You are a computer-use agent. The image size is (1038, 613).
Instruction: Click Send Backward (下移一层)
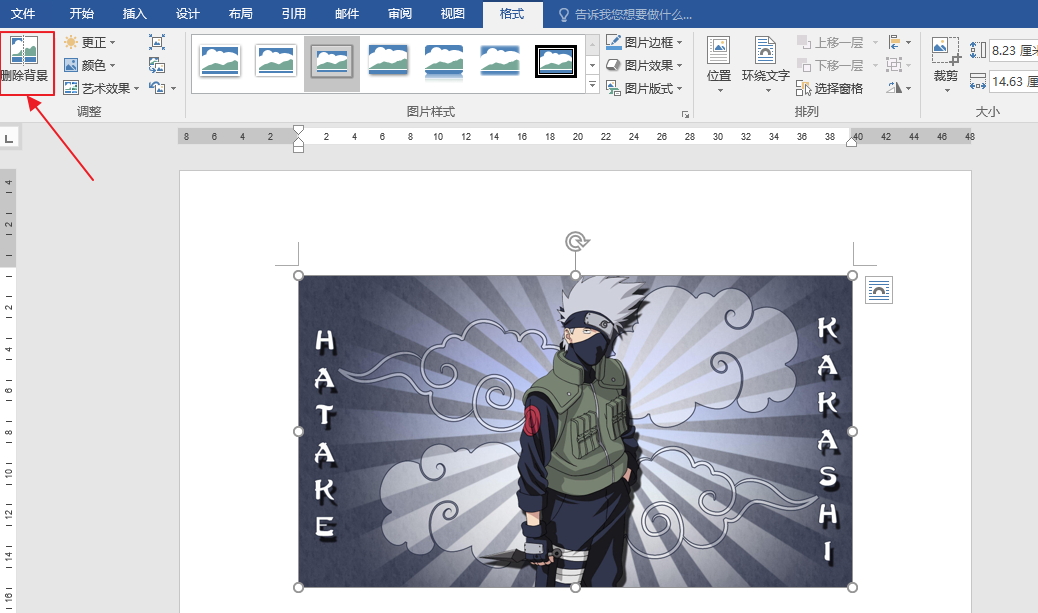point(831,65)
